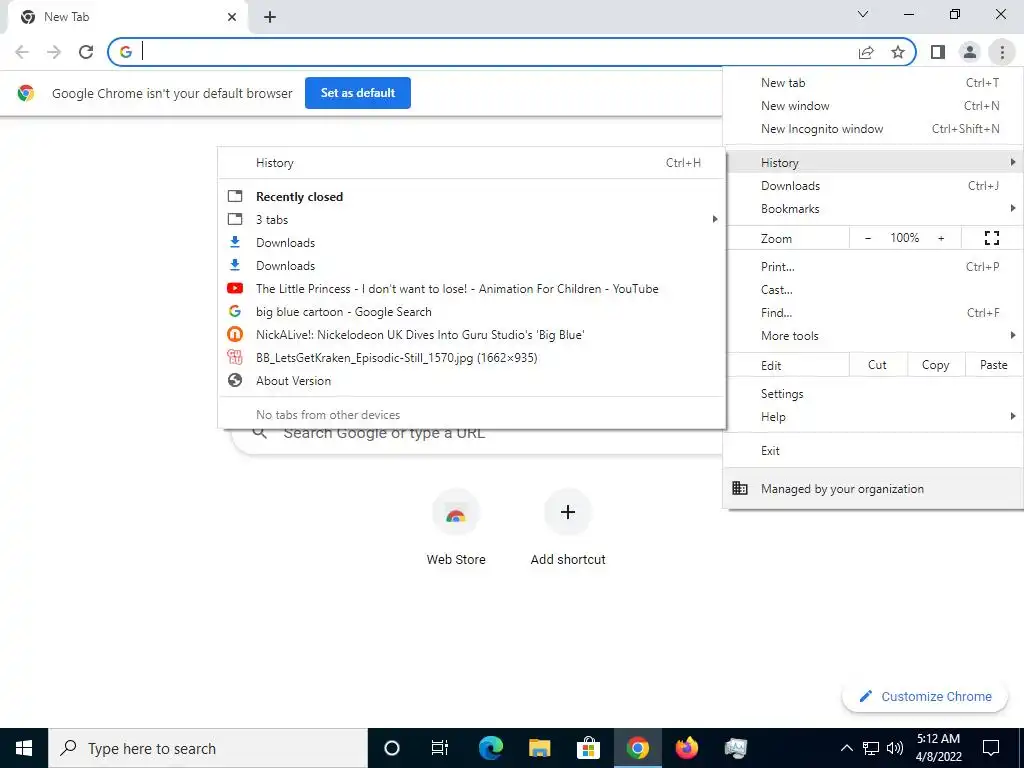Click the Add shortcut plus icon
The width and height of the screenshot is (1024, 768).
click(x=568, y=513)
